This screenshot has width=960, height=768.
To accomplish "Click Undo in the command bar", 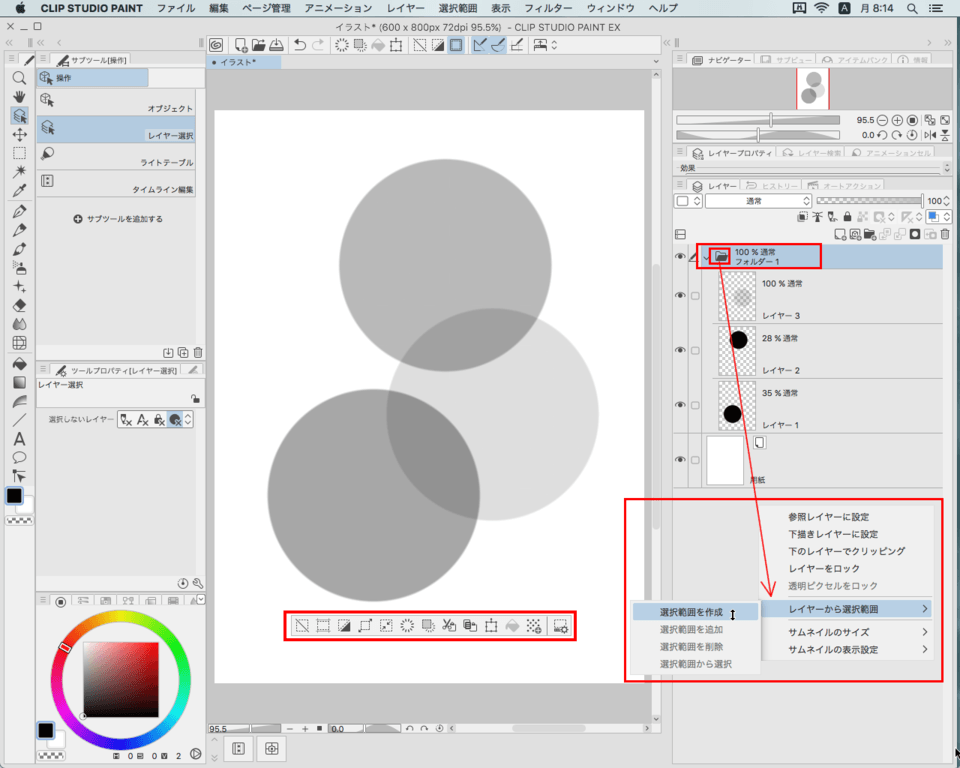I will 299,45.
